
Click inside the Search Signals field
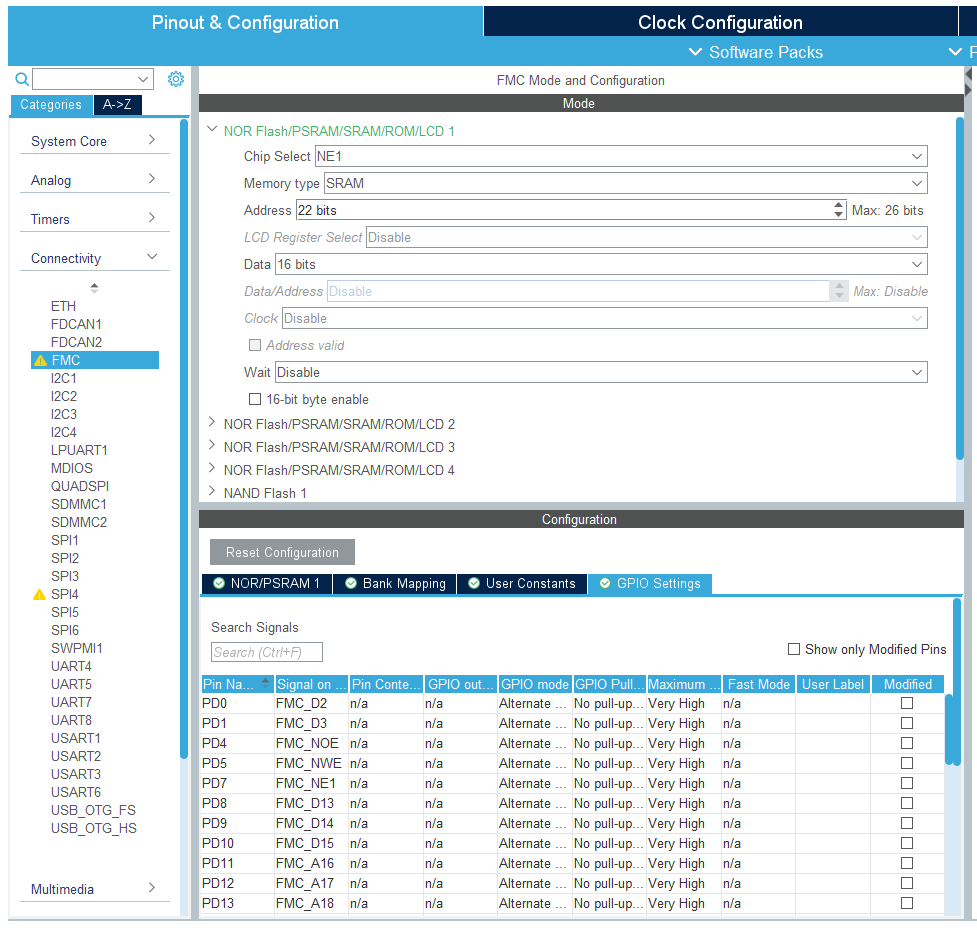click(265, 651)
